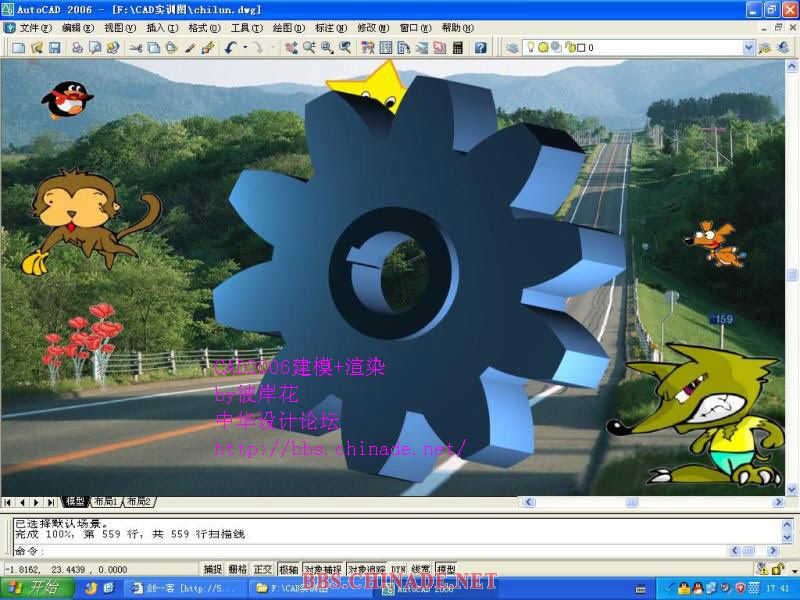Toggle 极轴 polar tracking in status bar
Image resolution: width=800 pixels, height=600 pixels.
point(288,569)
